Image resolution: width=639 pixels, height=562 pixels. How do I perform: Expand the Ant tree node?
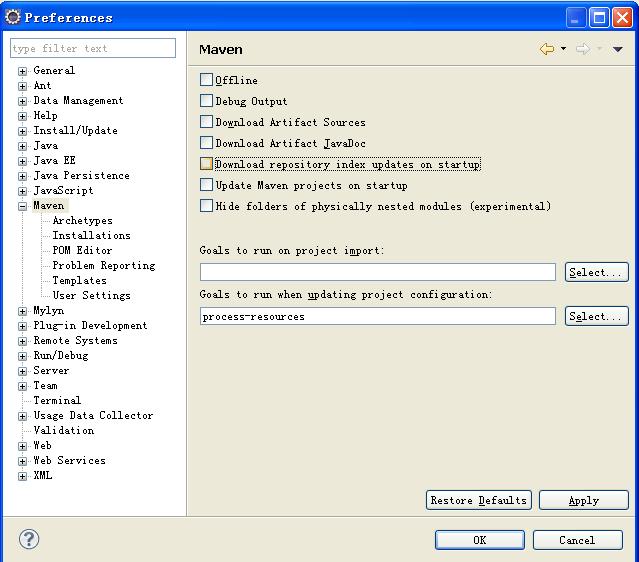[22, 86]
